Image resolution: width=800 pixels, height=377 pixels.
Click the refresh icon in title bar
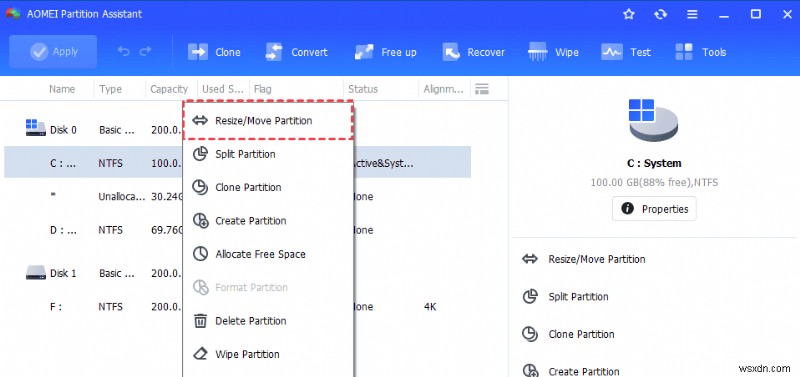(x=661, y=14)
